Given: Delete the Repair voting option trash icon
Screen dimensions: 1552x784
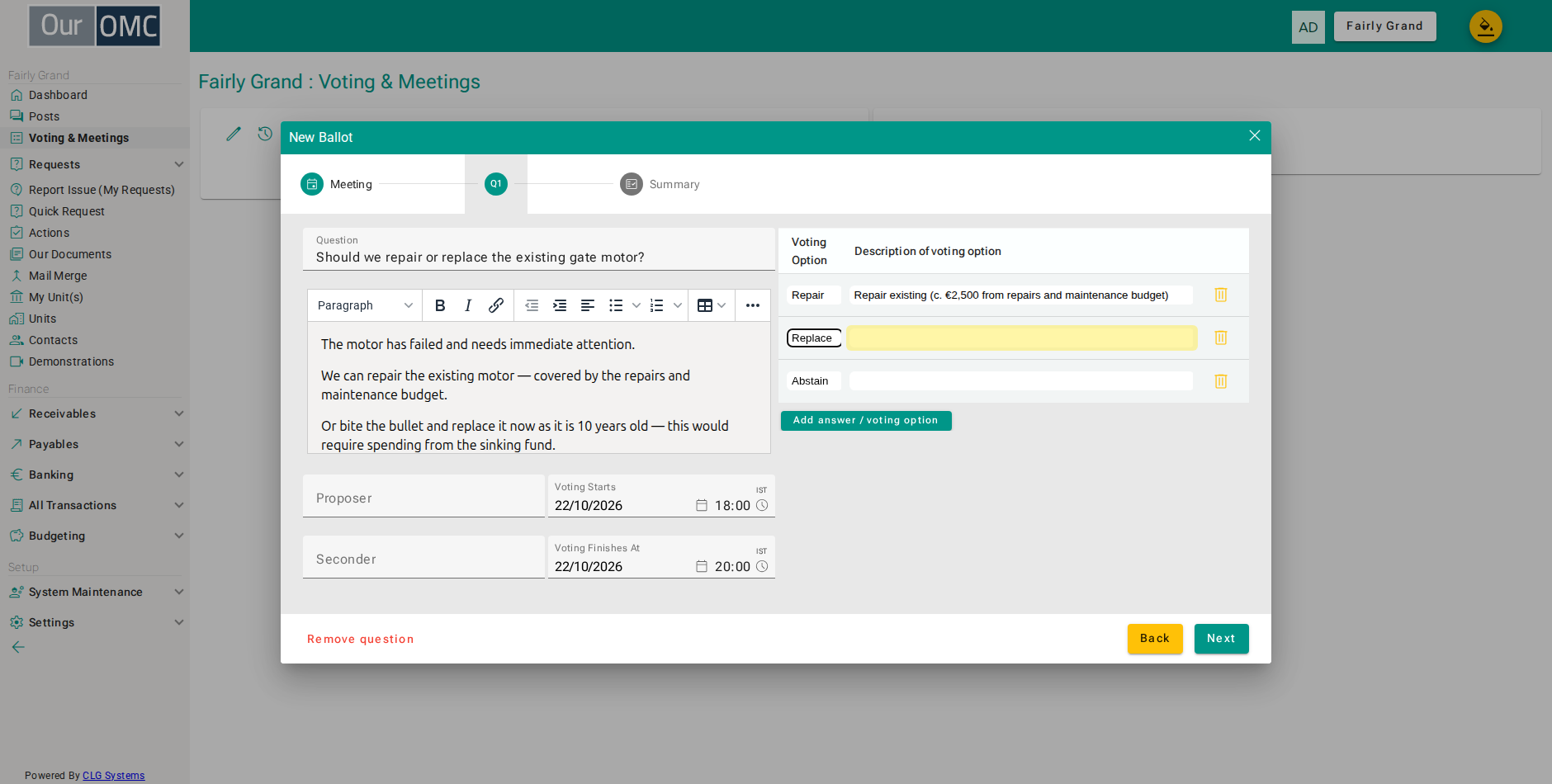Looking at the screenshot, I should click(1221, 295).
